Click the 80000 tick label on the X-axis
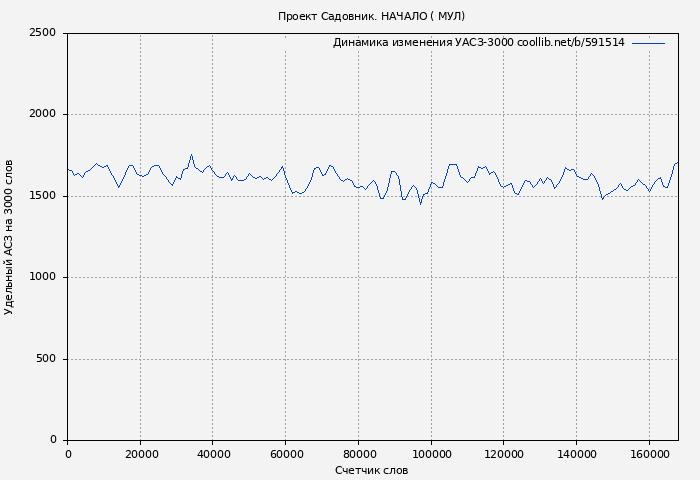Viewport: 700px width, 480px height. coord(358,454)
